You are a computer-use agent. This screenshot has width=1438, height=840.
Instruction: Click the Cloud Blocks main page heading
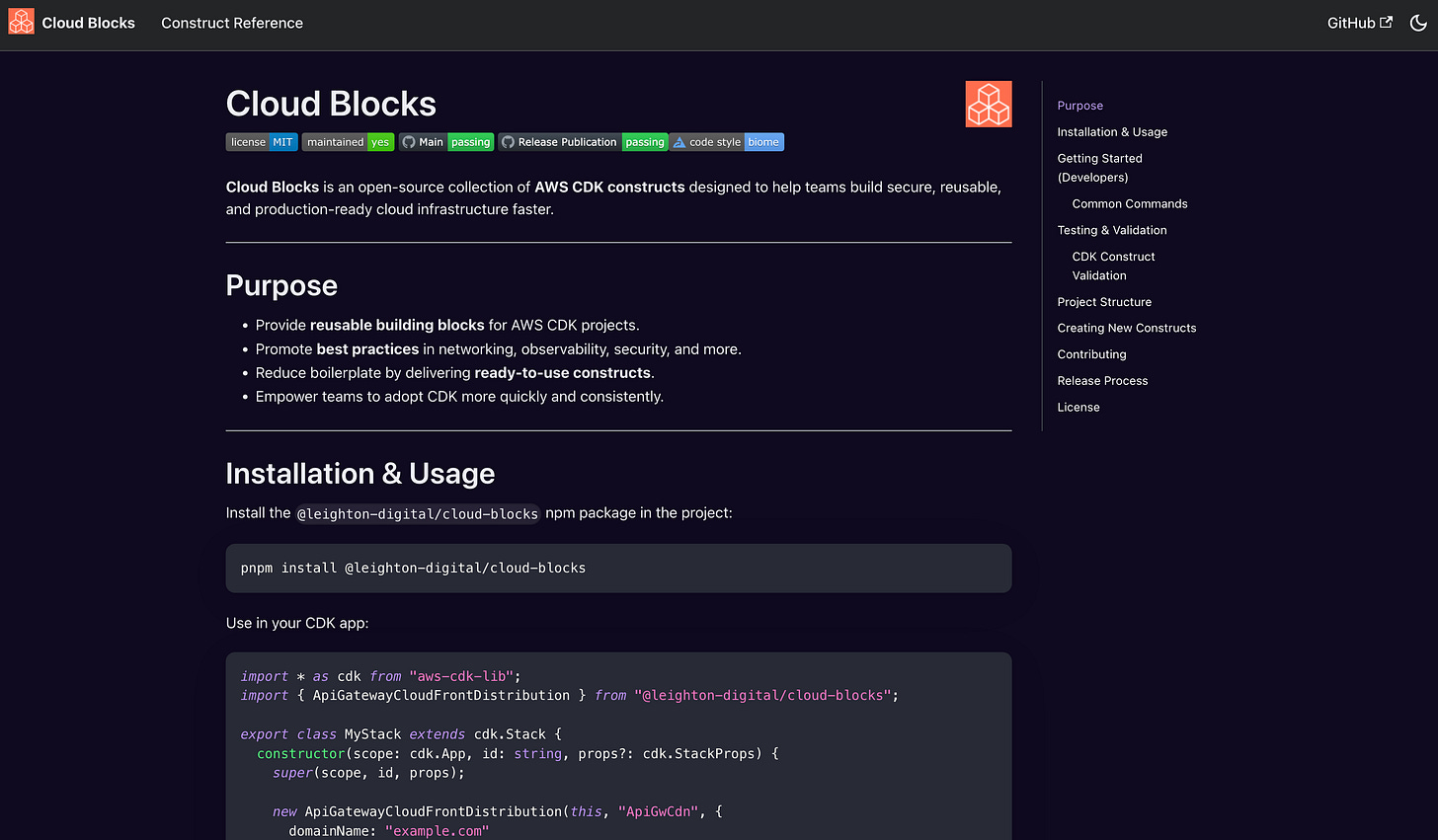coord(331,105)
